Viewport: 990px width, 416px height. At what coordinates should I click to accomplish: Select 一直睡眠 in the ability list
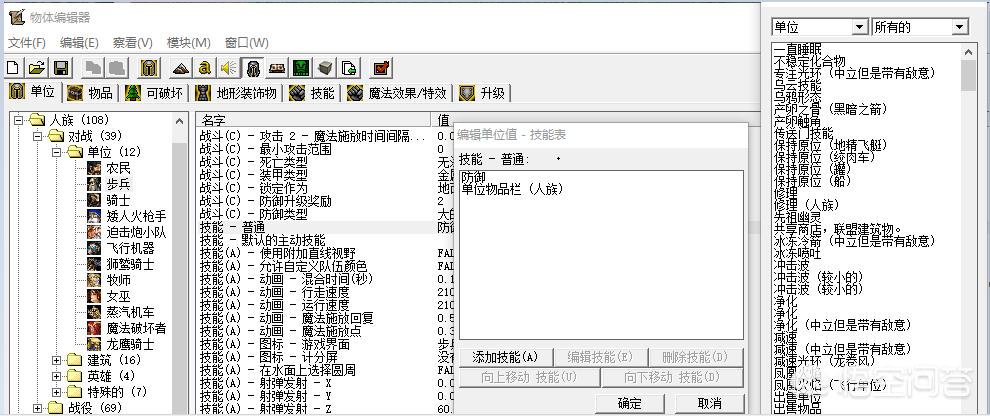[x=798, y=49]
